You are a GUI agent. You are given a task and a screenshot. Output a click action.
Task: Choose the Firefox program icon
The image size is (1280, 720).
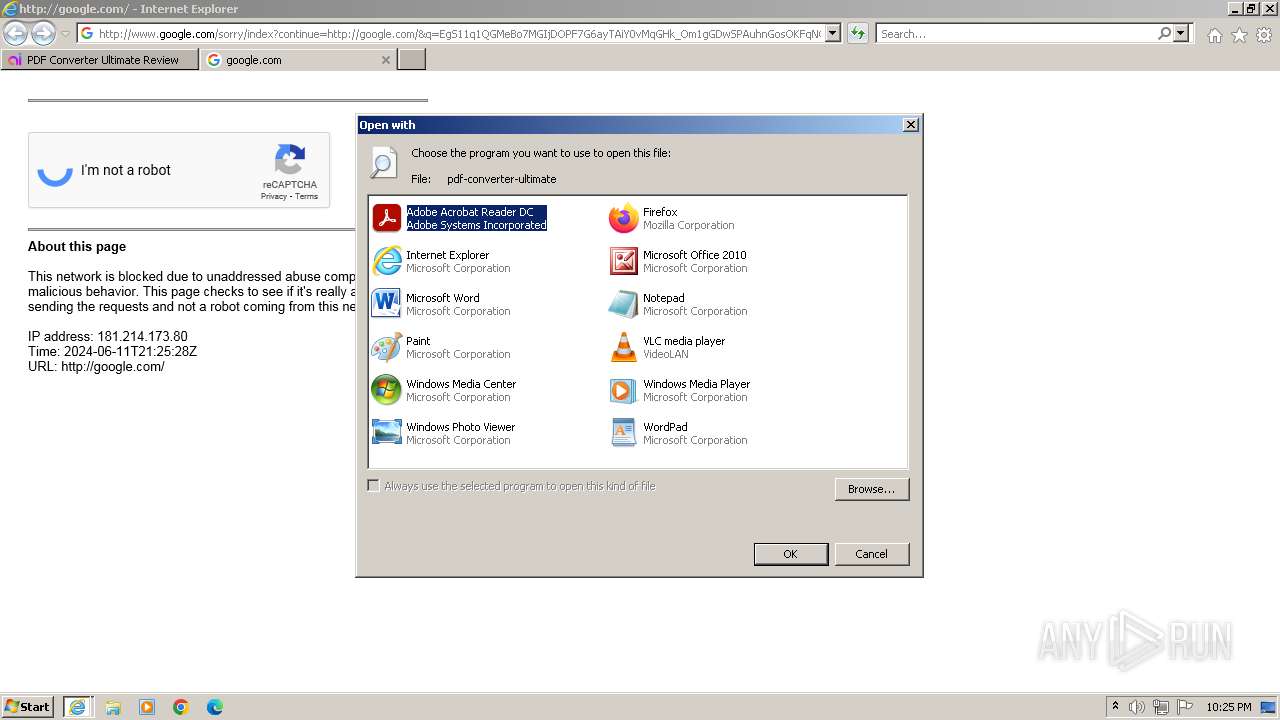(624, 218)
